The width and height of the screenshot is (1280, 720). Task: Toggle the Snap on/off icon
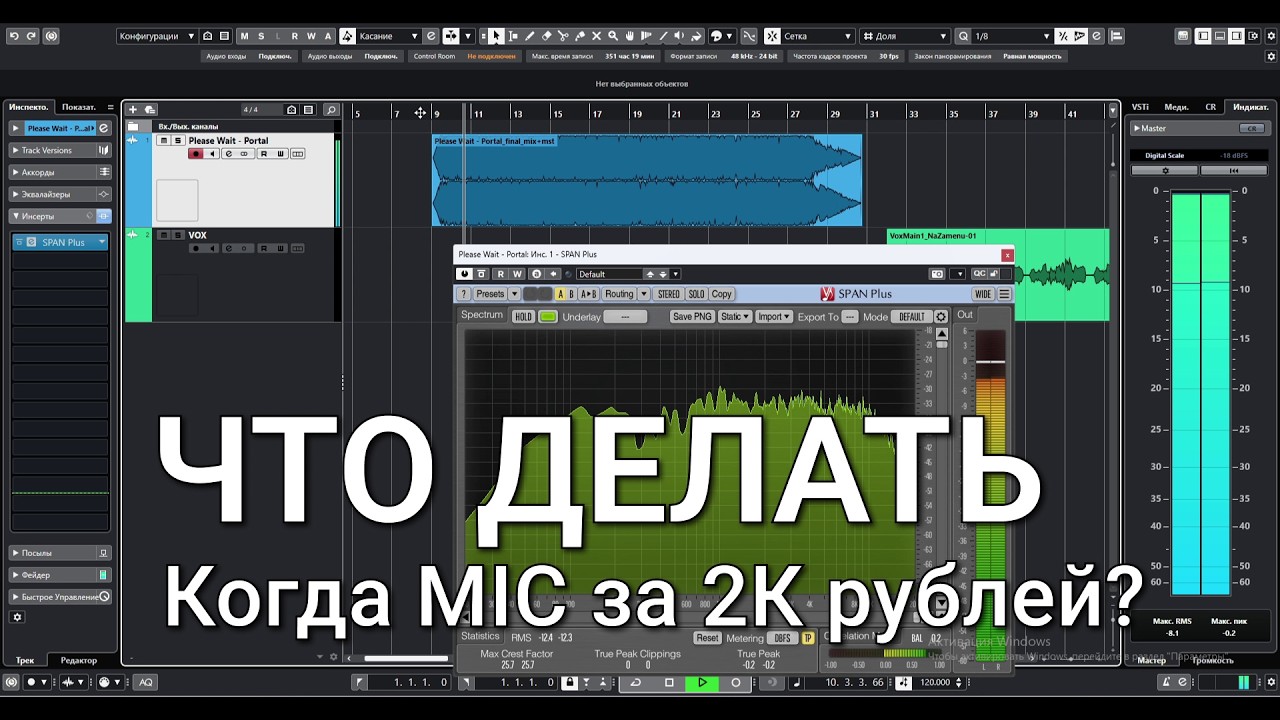pyautogui.click(x=772, y=36)
